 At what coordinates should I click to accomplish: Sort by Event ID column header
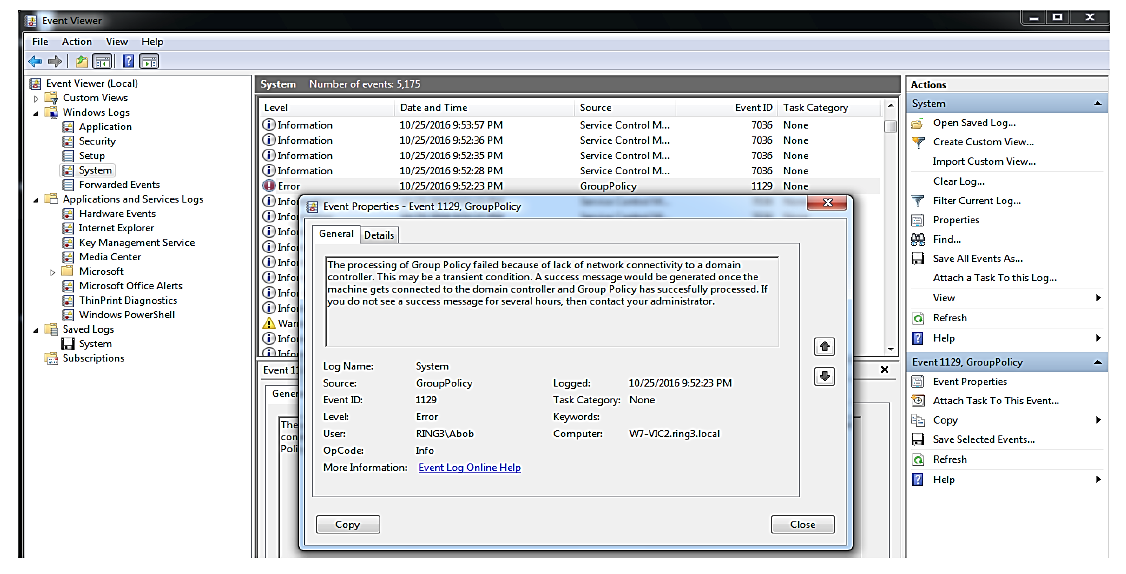tap(727, 108)
